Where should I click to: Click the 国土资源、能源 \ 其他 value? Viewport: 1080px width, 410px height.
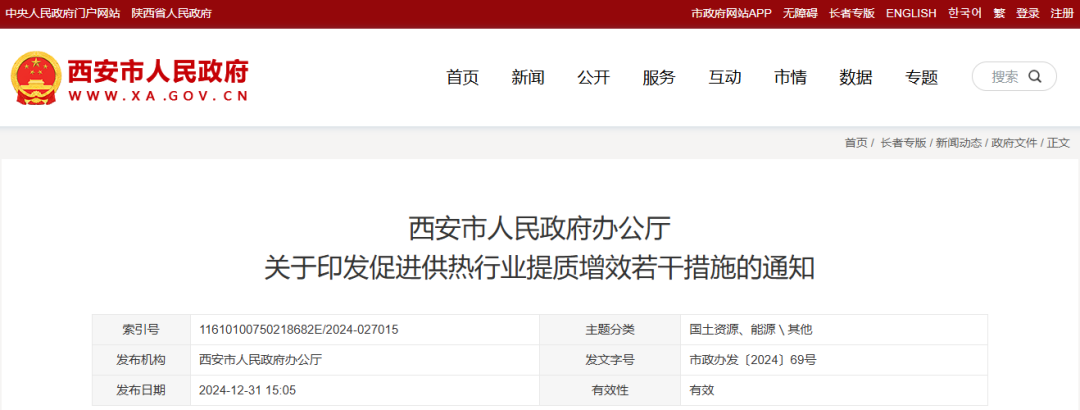pyautogui.click(x=751, y=329)
